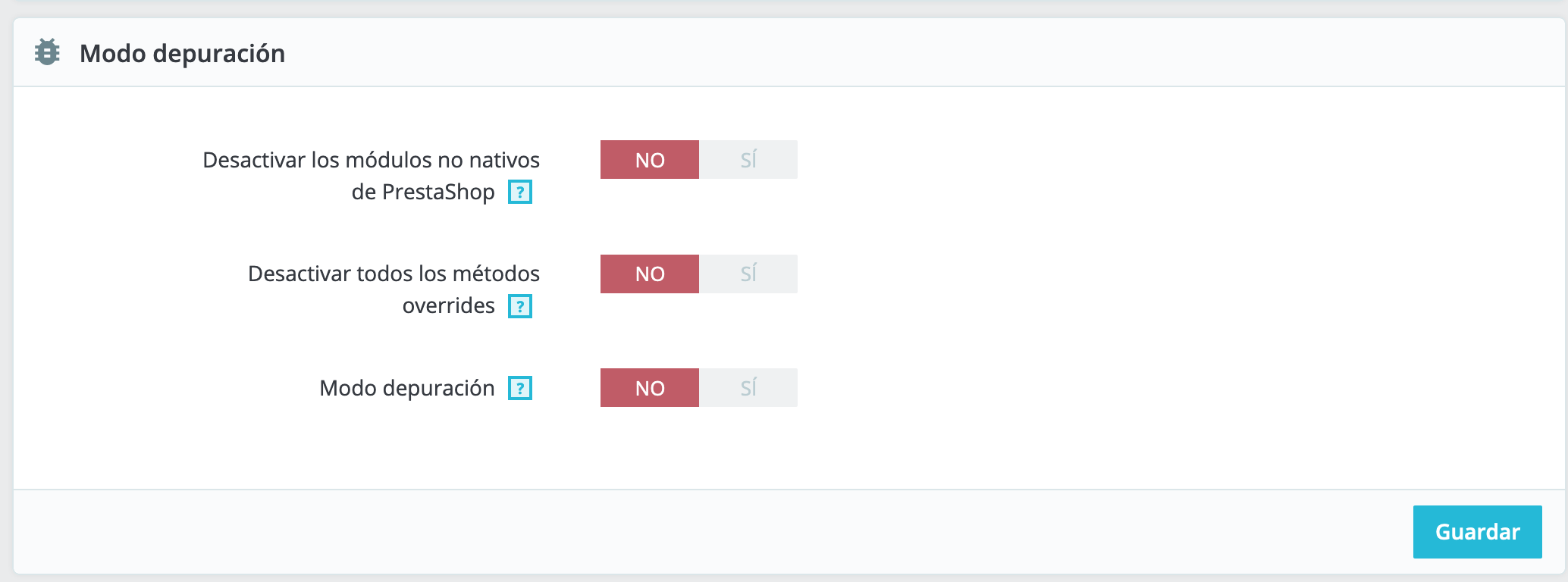Turn on debug mode with SÍ
Image resolution: width=1568 pixels, height=582 pixels.
click(748, 388)
